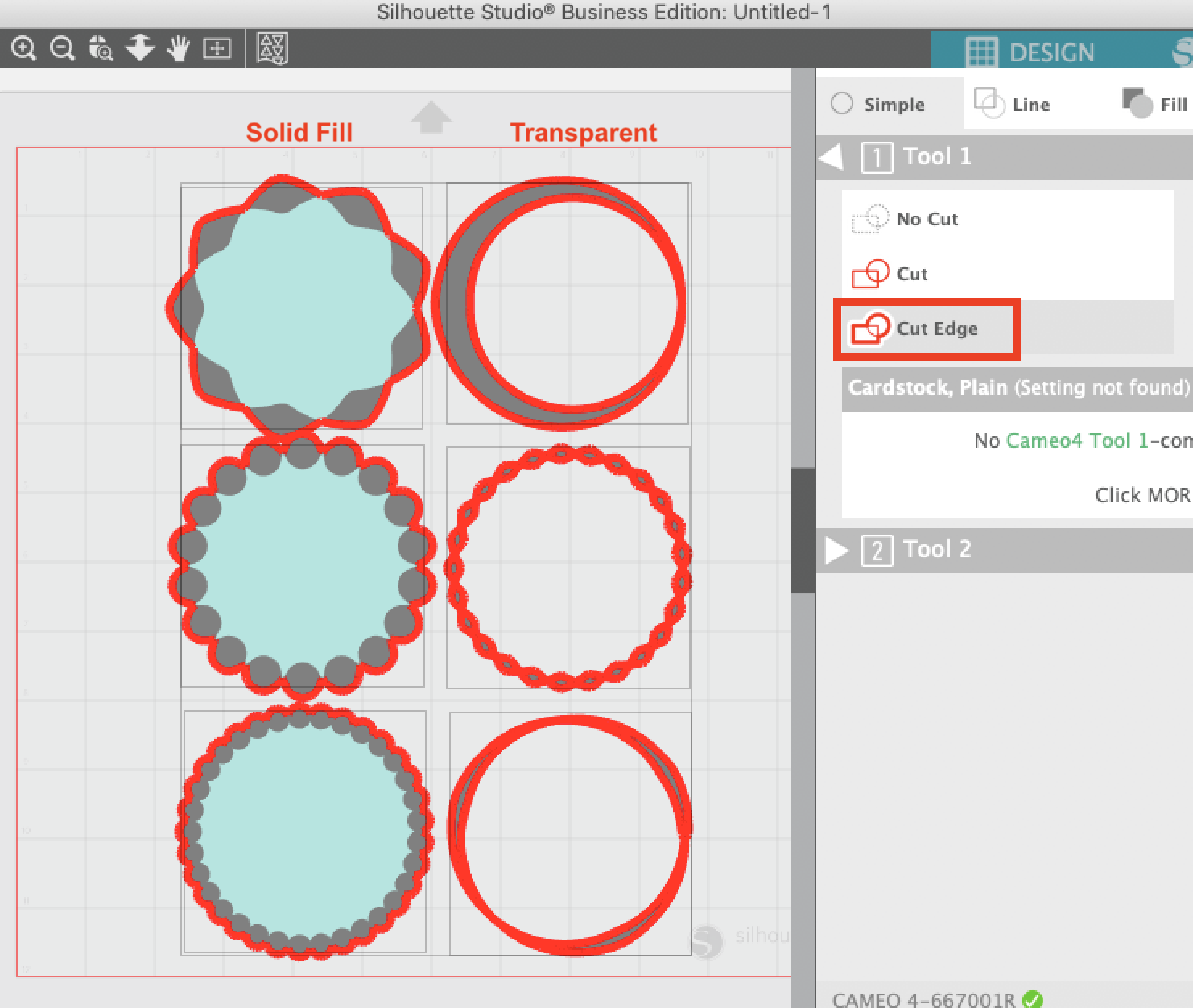Open the DESIGN tab
The width and height of the screenshot is (1193, 1008).
(1046, 51)
